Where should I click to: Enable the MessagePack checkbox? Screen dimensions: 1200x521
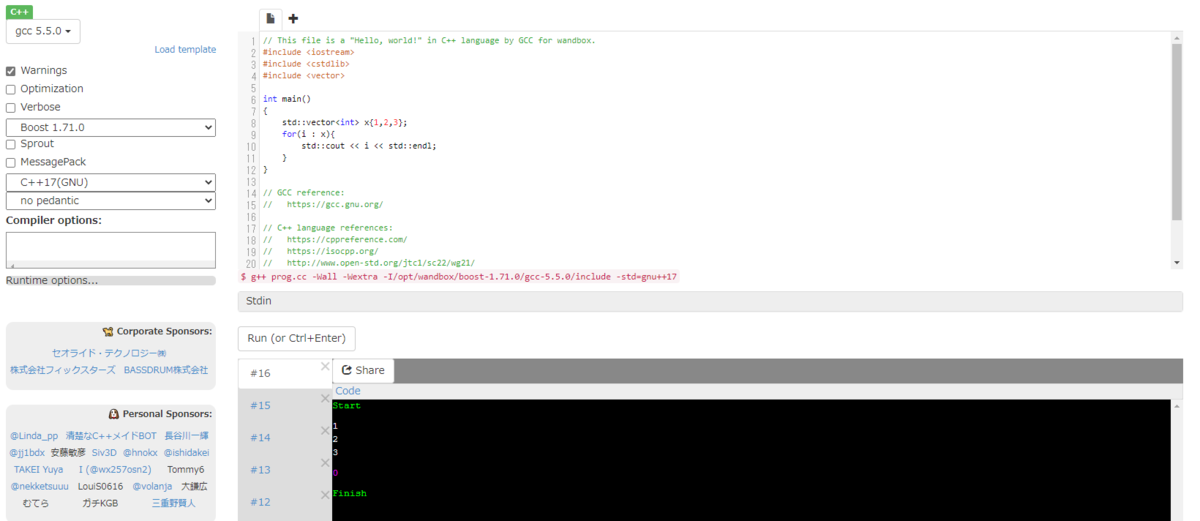(11, 162)
